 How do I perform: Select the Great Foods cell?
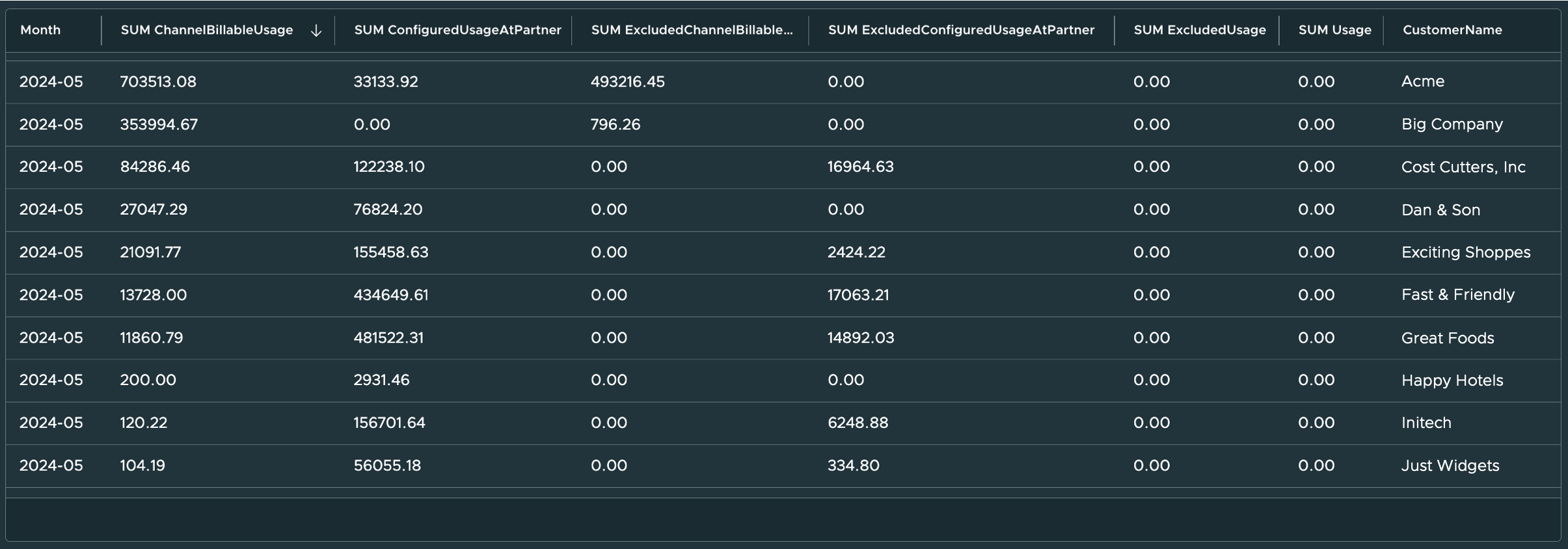1448,338
